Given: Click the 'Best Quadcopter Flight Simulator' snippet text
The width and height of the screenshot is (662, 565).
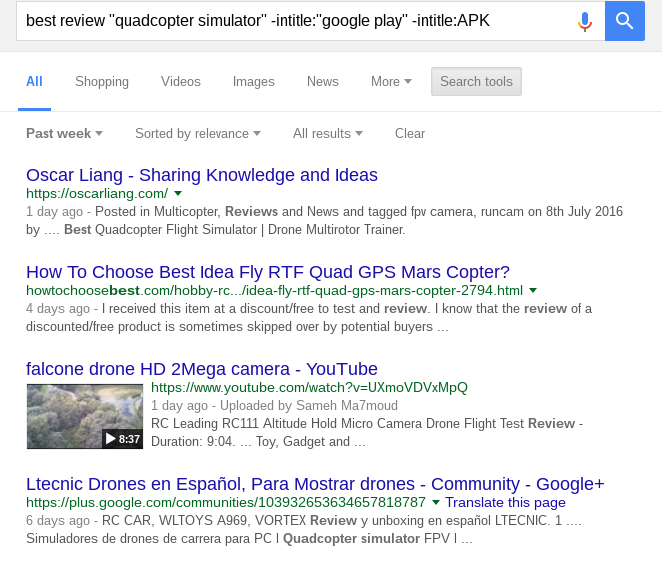Looking at the screenshot, I should point(160,230).
